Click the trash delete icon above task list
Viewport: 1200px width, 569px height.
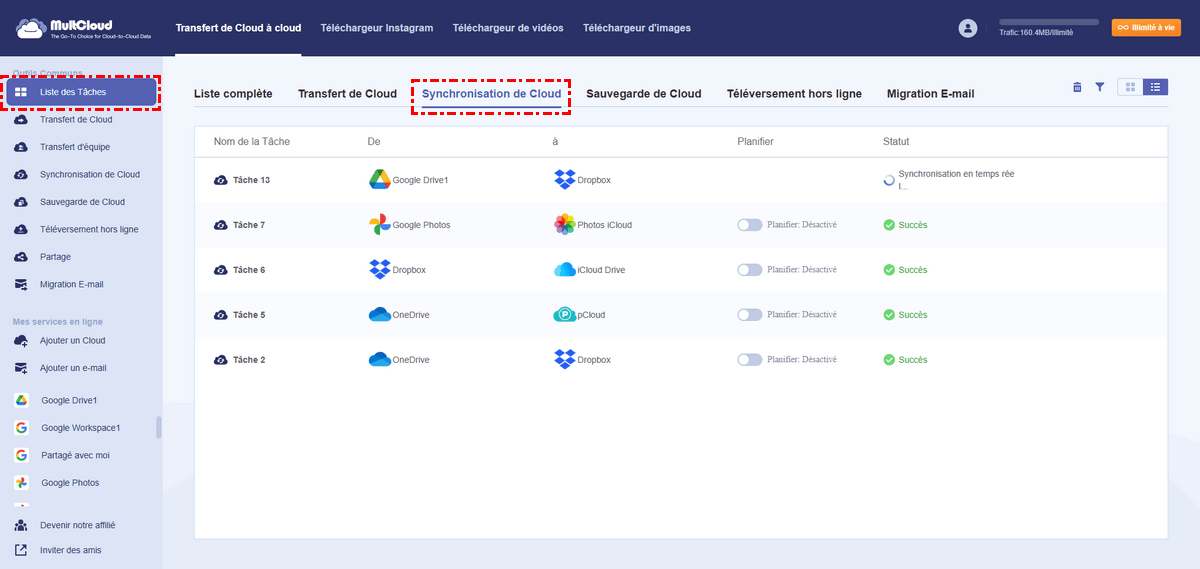pos(1077,87)
